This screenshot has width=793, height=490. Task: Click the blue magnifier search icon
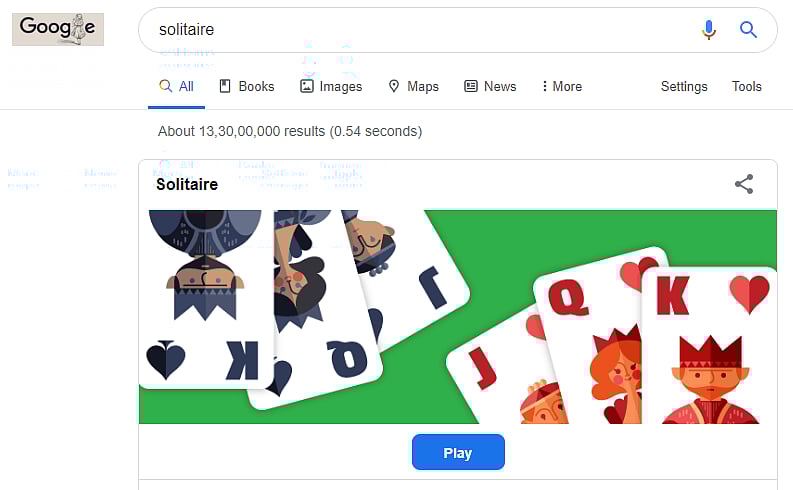[x=748, y=30]
